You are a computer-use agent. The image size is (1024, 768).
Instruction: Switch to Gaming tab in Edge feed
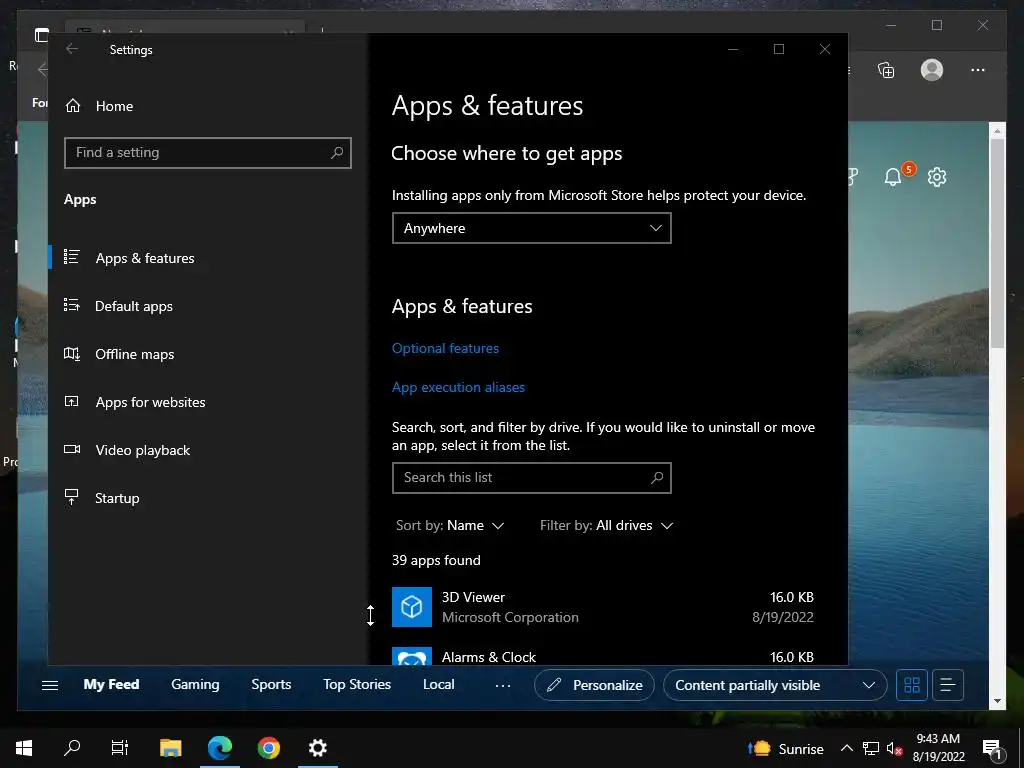pos(195,684)
